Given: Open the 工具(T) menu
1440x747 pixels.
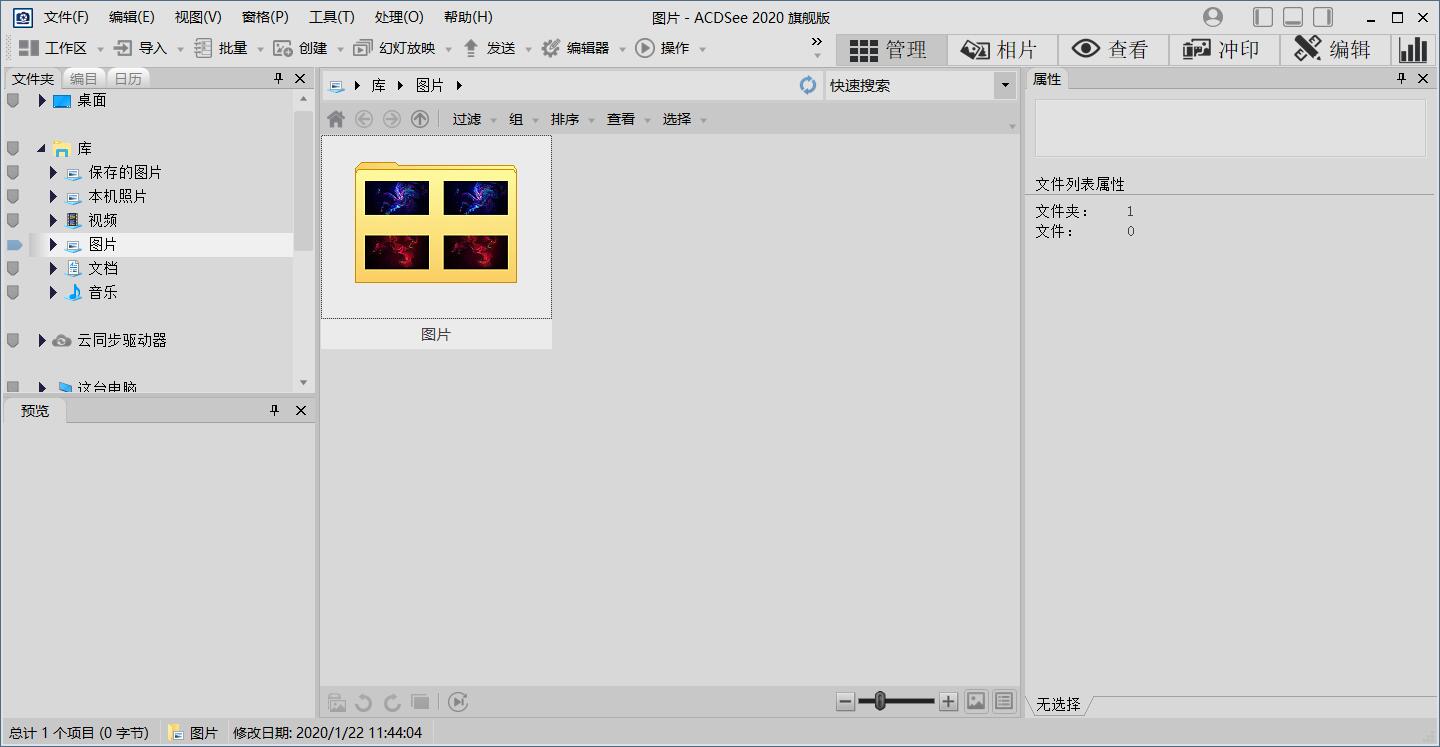Looking at the screenshot, I should [x=331, y=17].
